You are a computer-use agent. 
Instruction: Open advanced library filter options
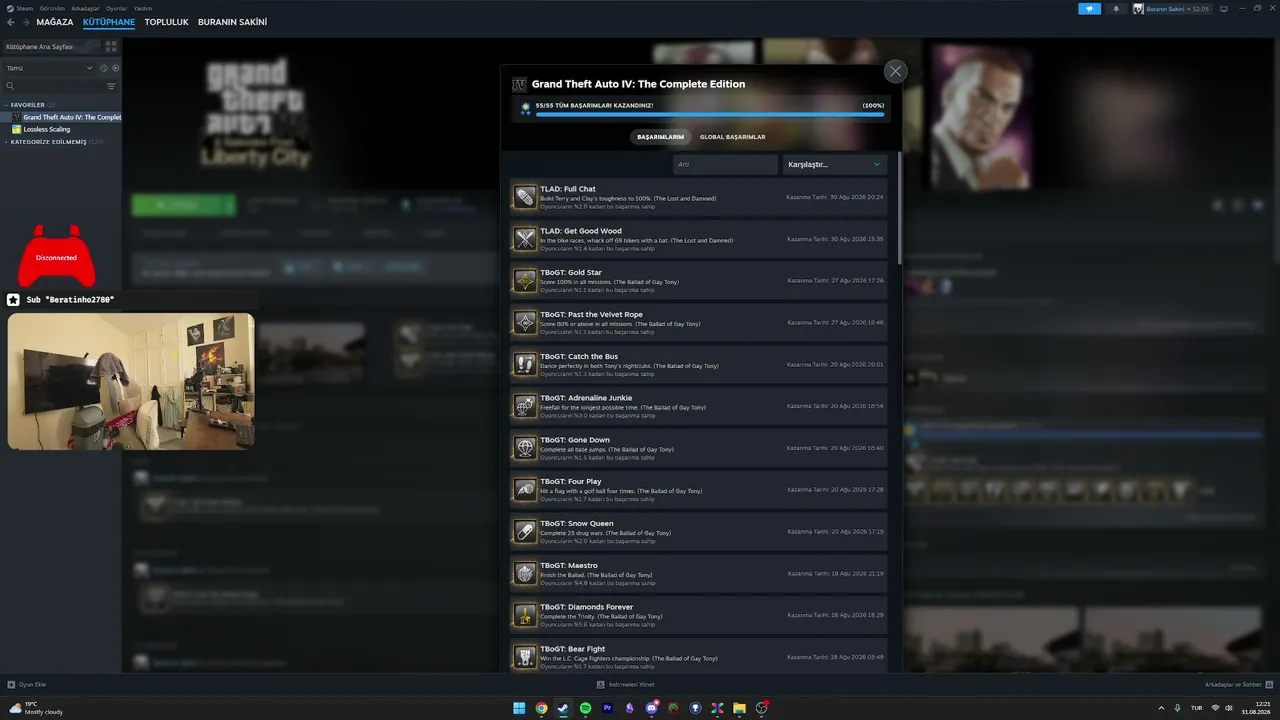tap(111, 86)
